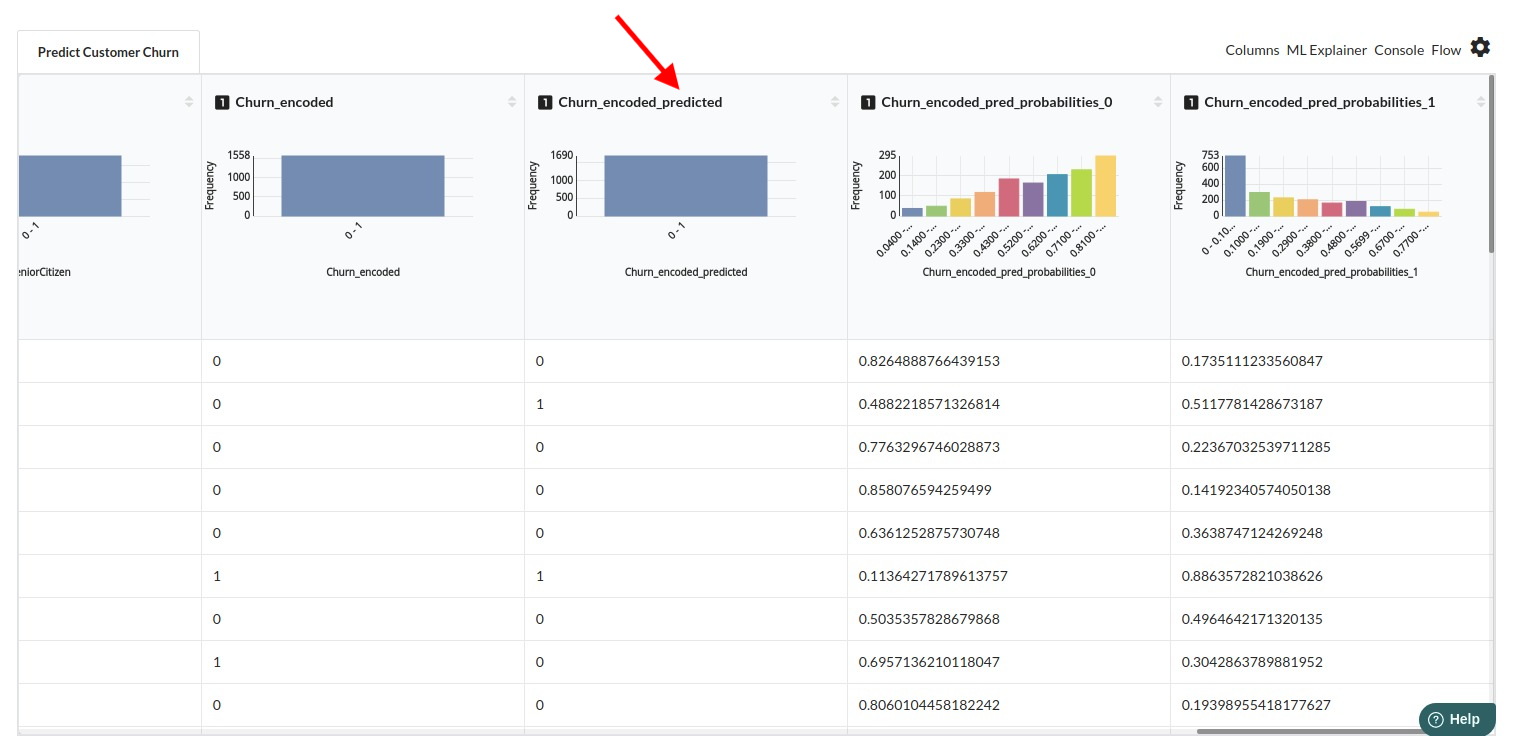Select cell 0.8863572821038626
Viewport: 1516px width, 736px height.
pos(1331,576)
